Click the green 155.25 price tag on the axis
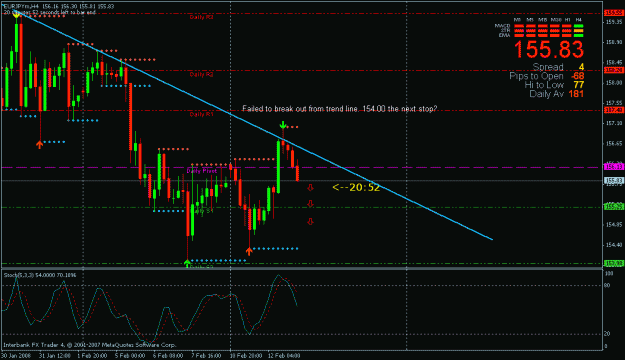Viewport: 625px width, 360px height. pos(614,207)
